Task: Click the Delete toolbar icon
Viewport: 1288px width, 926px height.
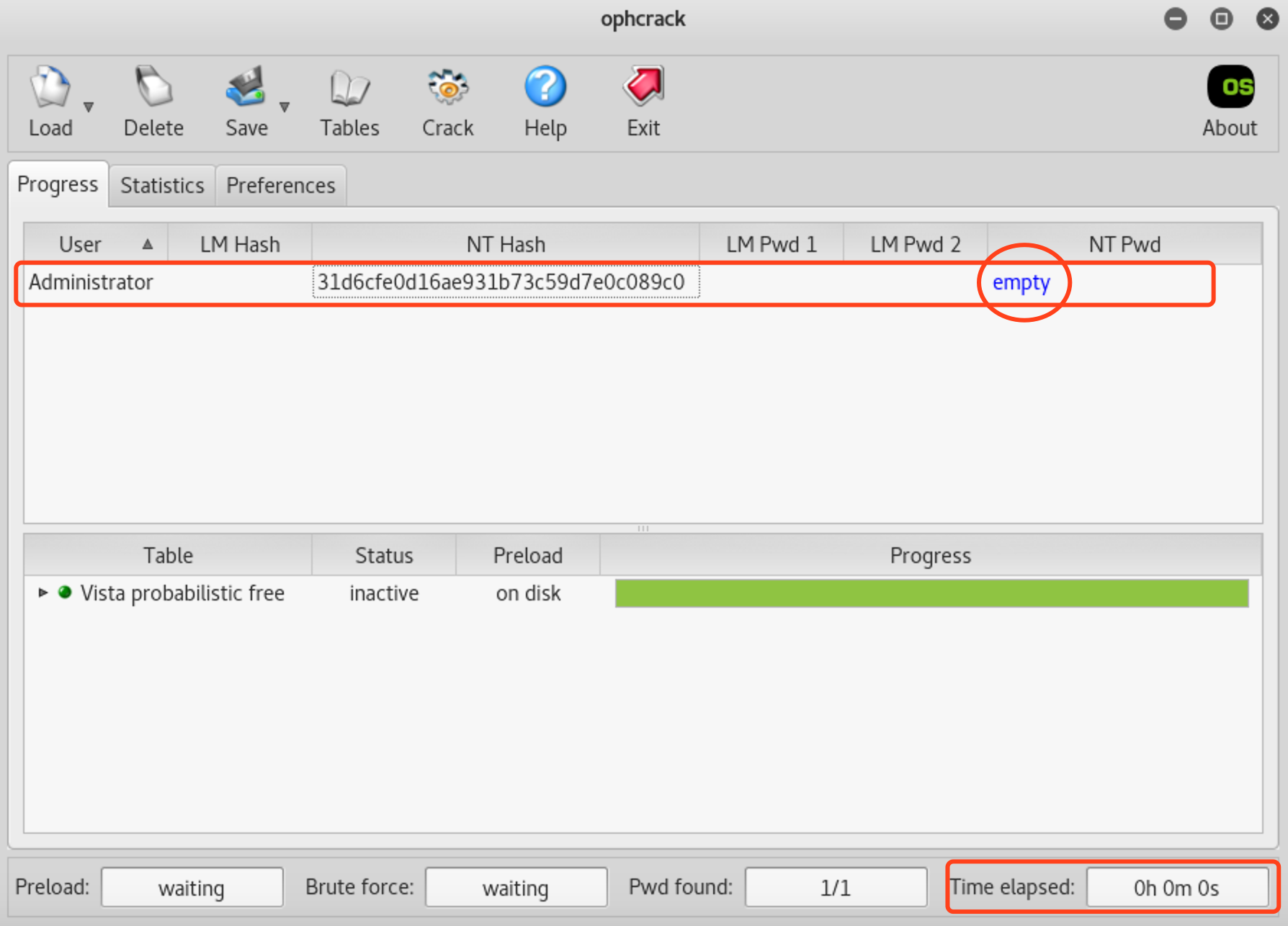Action: click(153, 87)
